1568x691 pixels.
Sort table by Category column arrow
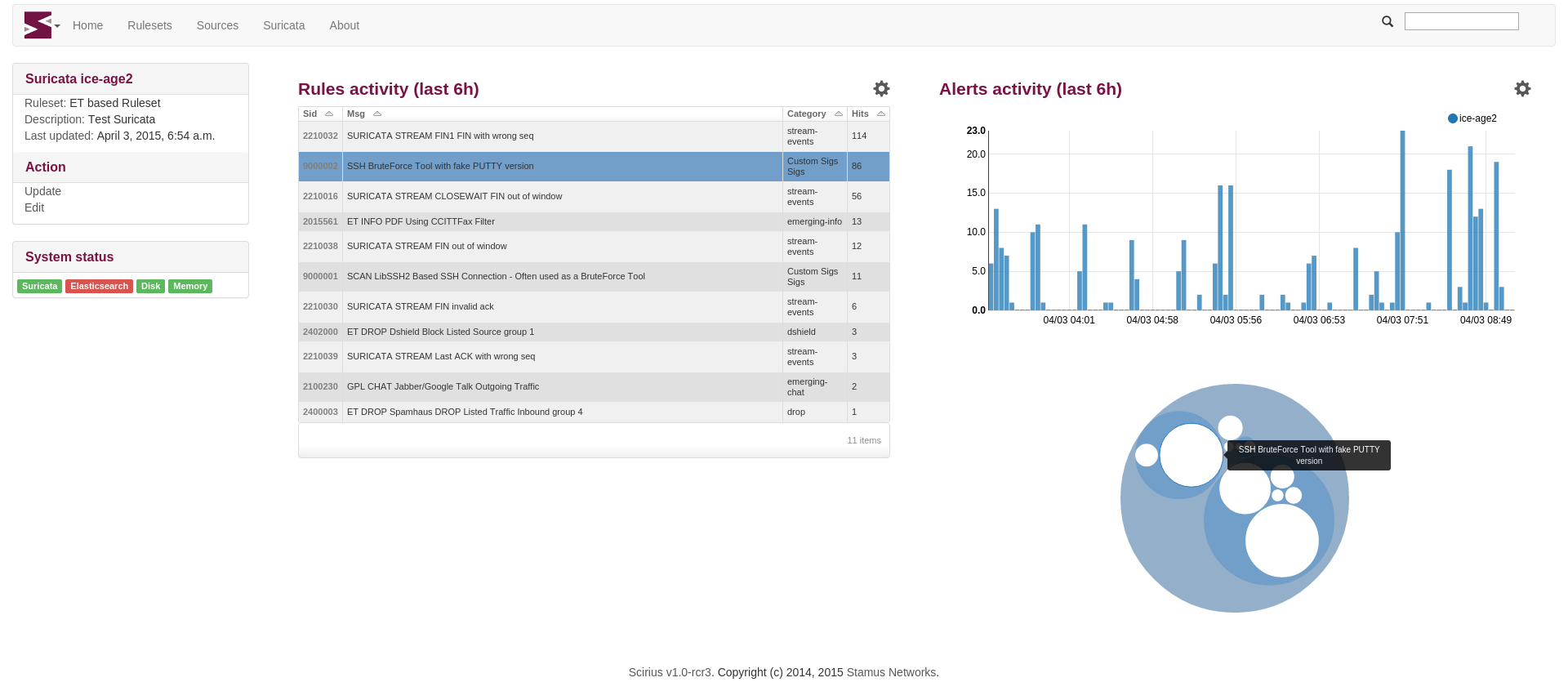tap(839, 114)
